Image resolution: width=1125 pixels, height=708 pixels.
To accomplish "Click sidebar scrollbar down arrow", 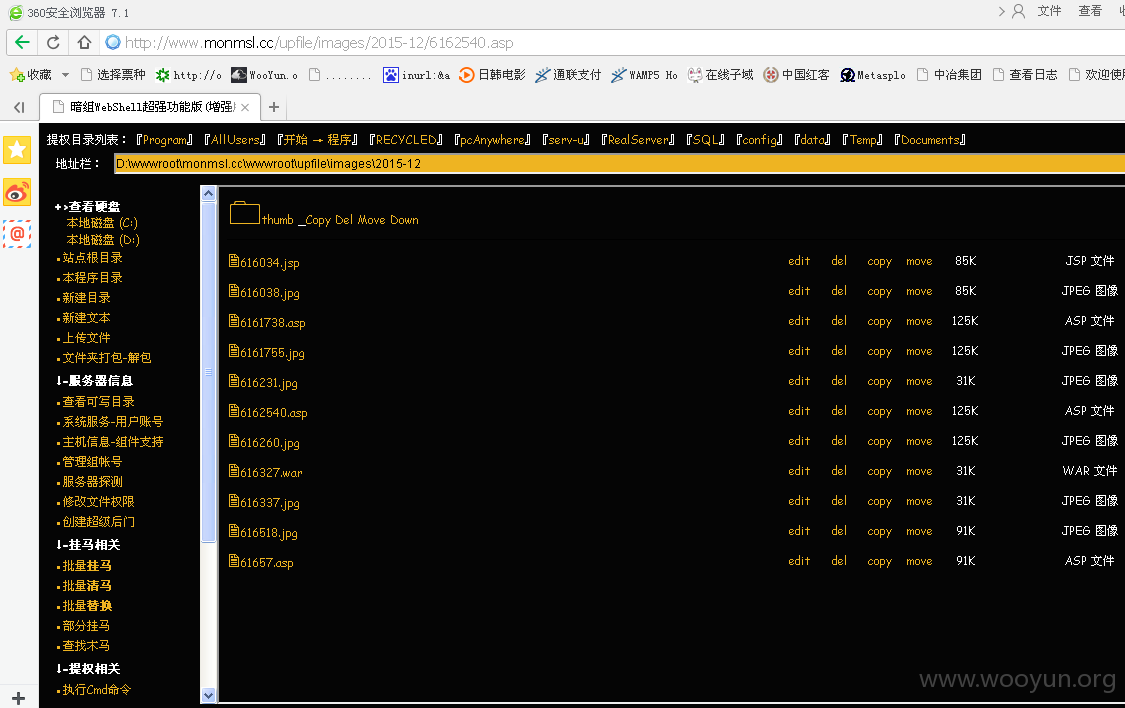I will tap(208, 695).
